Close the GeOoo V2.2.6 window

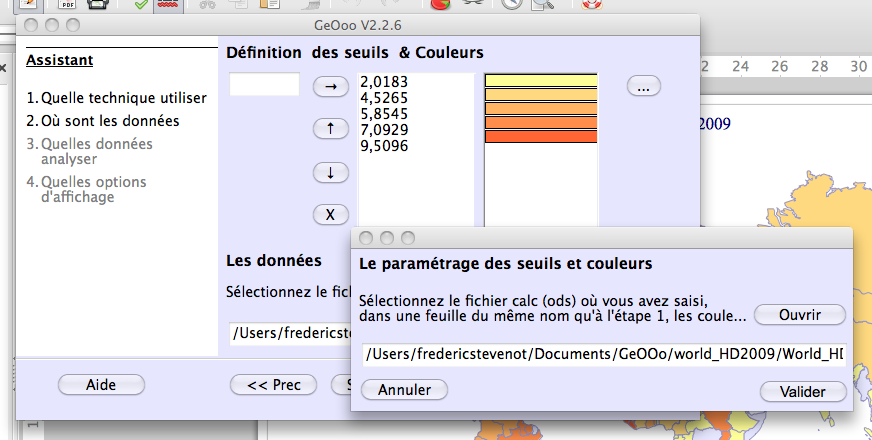(x=31, y=25)
